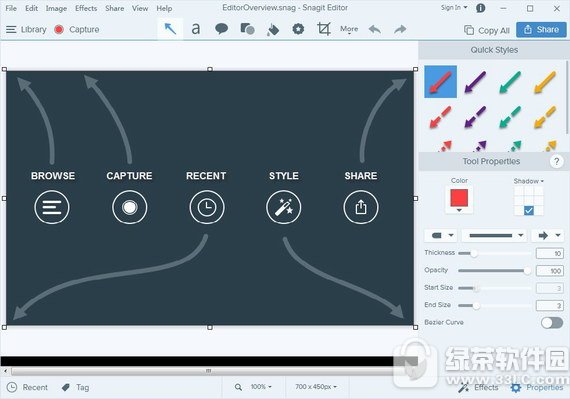Select the Arrow tool in the toolbar
The width and height of the screenshot is (570, 399).
170,29
